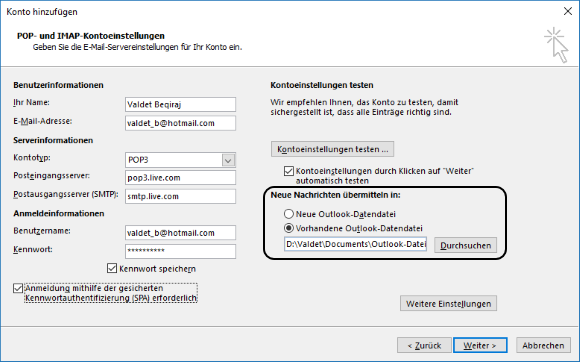The width and height of the screenshot is (580, 362).
Task: Click the E-Mail-Adresse input field
Action: tap(180, 123)
